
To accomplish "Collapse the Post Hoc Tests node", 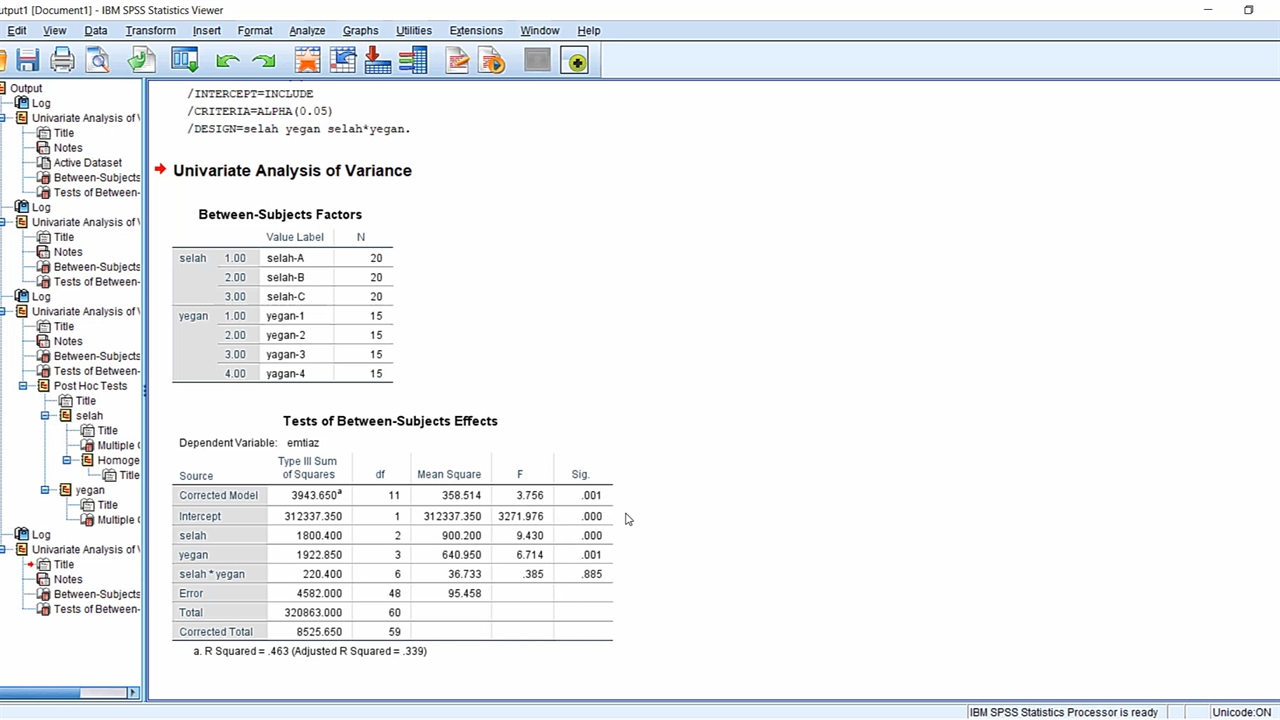I will click(23, 386).
